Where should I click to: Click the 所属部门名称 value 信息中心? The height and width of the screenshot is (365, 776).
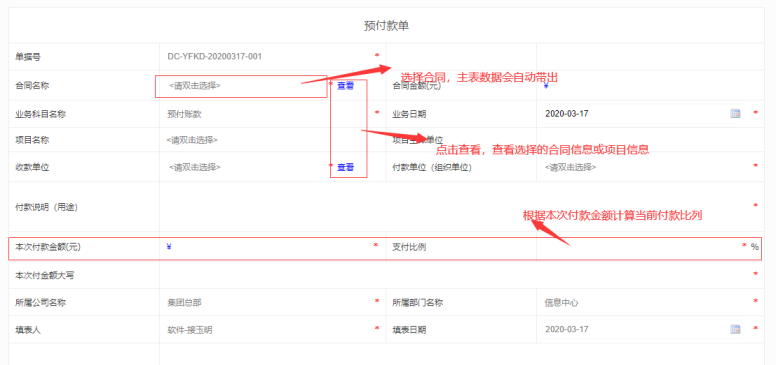[561, 303]
